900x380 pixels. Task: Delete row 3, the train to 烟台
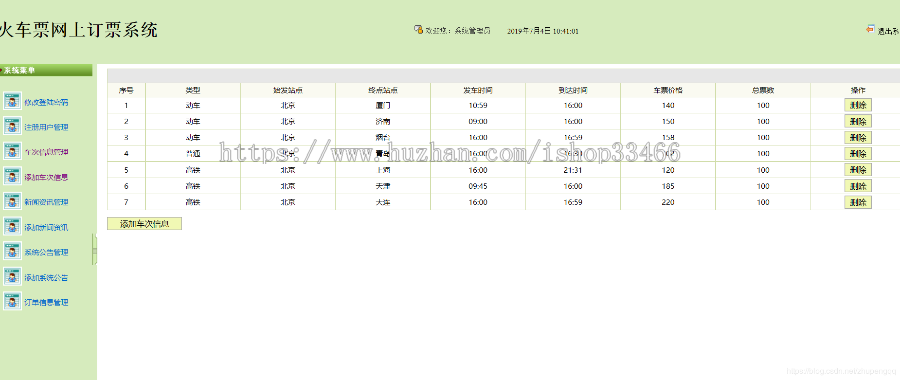tap(858, 137)
